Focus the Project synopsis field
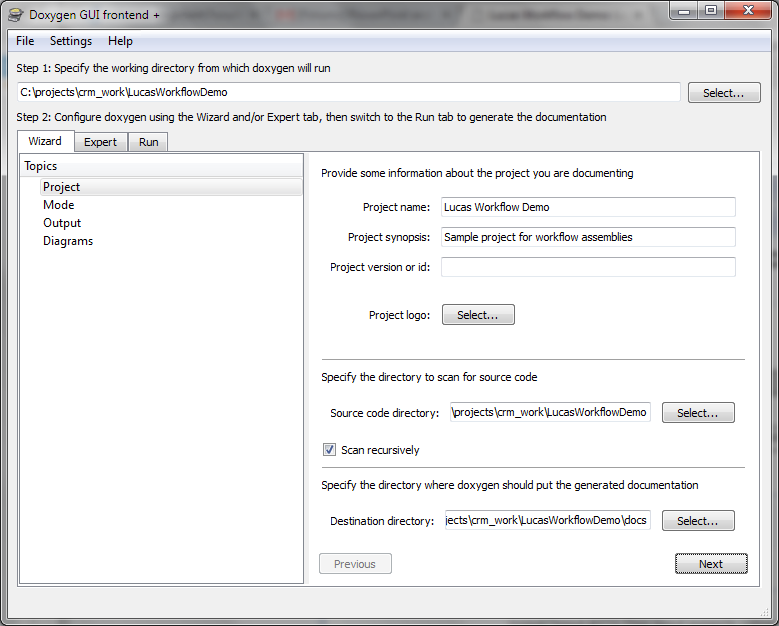The width and height of the screenshot is (779, 626). 588,237
